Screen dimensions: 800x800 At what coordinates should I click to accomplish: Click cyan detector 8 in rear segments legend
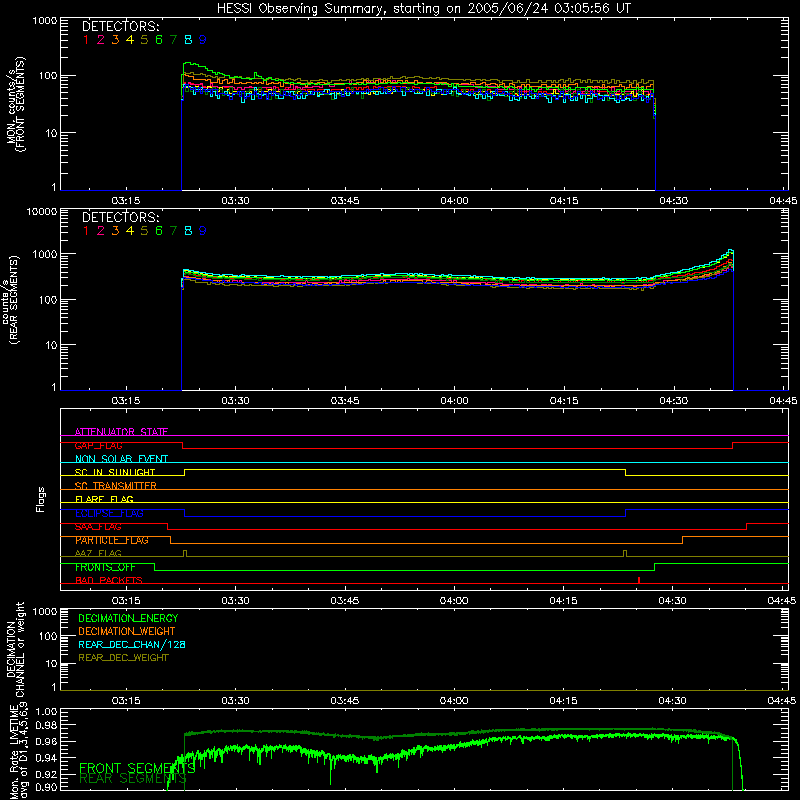click(188, 231)
